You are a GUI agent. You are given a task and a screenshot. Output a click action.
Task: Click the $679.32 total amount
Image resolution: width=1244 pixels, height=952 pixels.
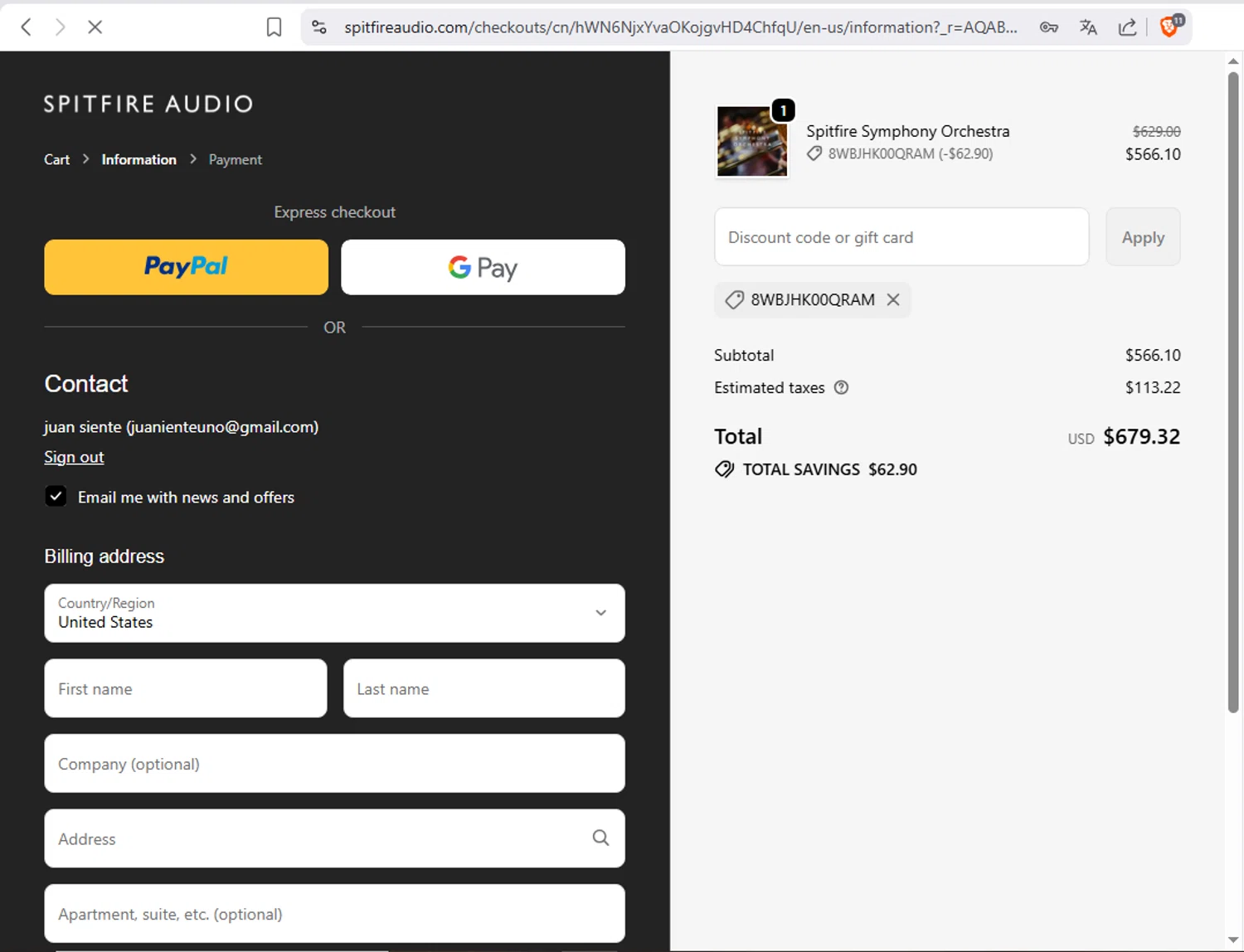(x=1141, y=436)
